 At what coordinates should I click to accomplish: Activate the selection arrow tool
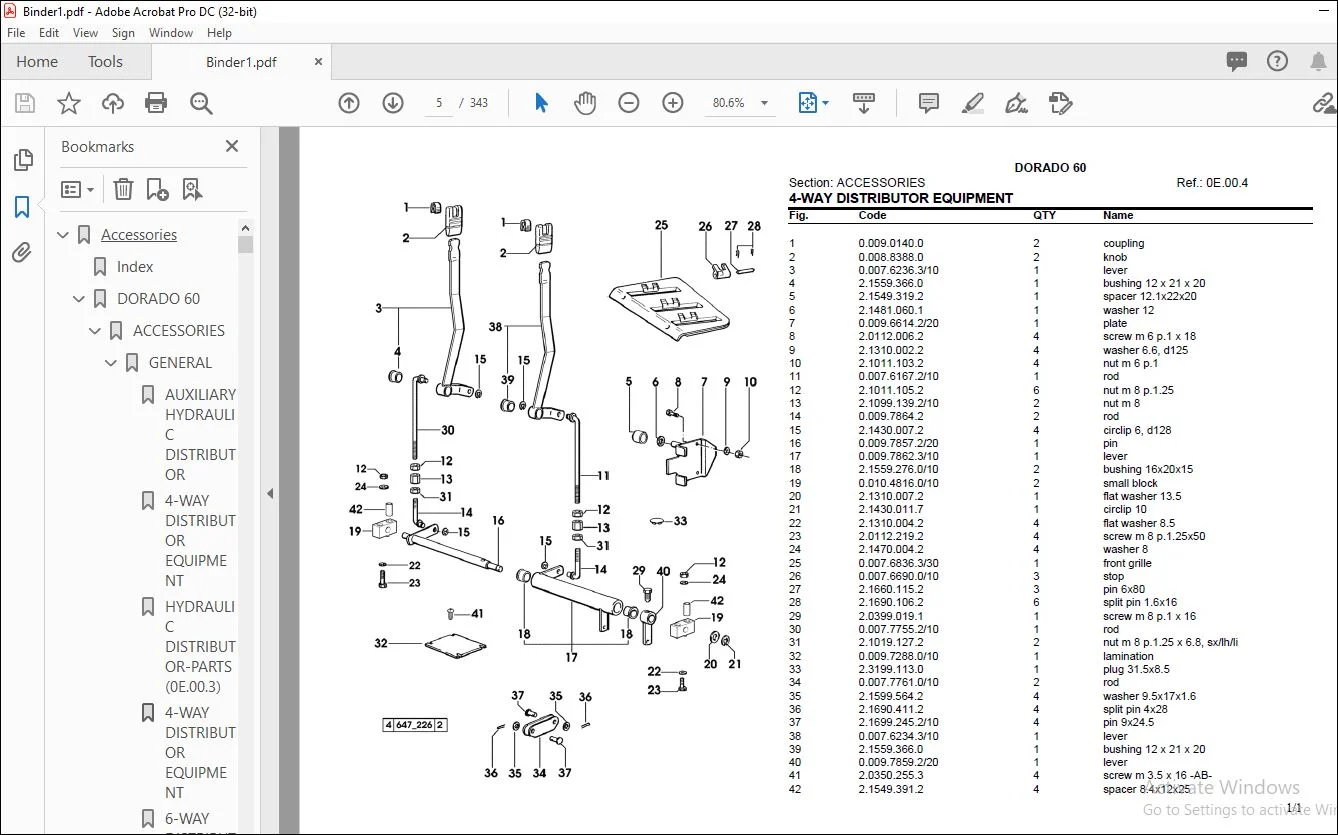[x=541, y=103]
